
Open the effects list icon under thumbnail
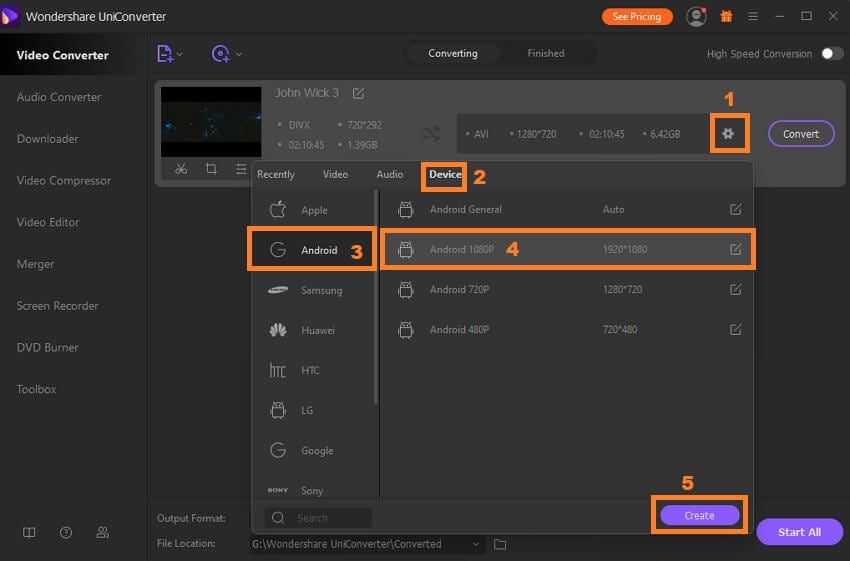click(x=241, y=169)
